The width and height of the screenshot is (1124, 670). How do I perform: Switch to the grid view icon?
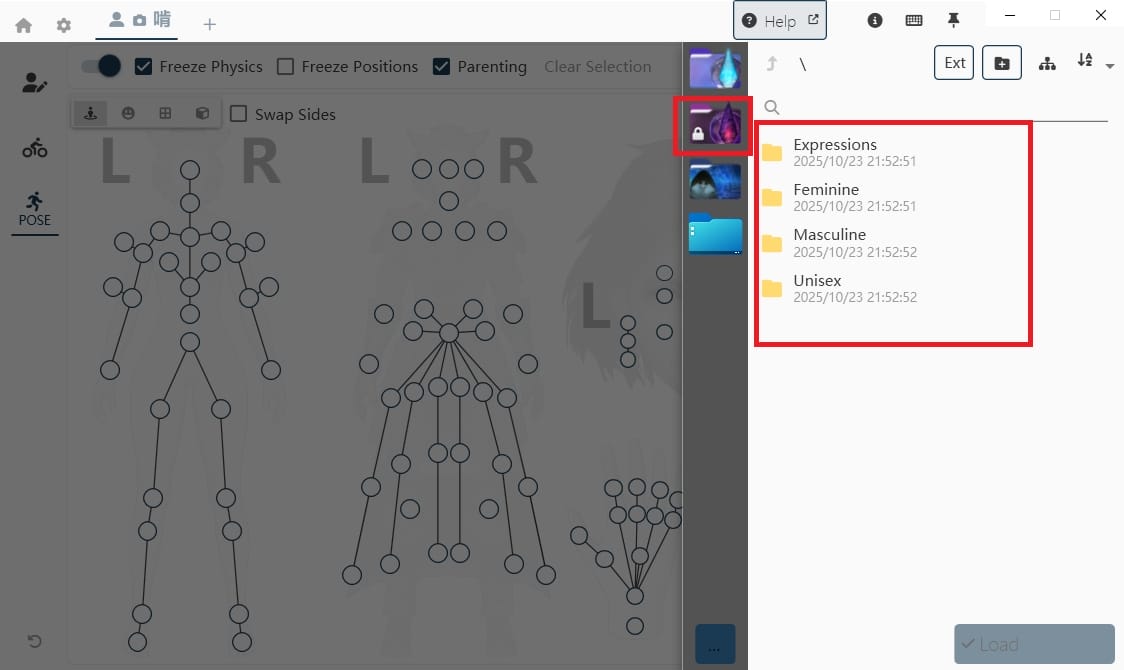(x=166, y=113)
